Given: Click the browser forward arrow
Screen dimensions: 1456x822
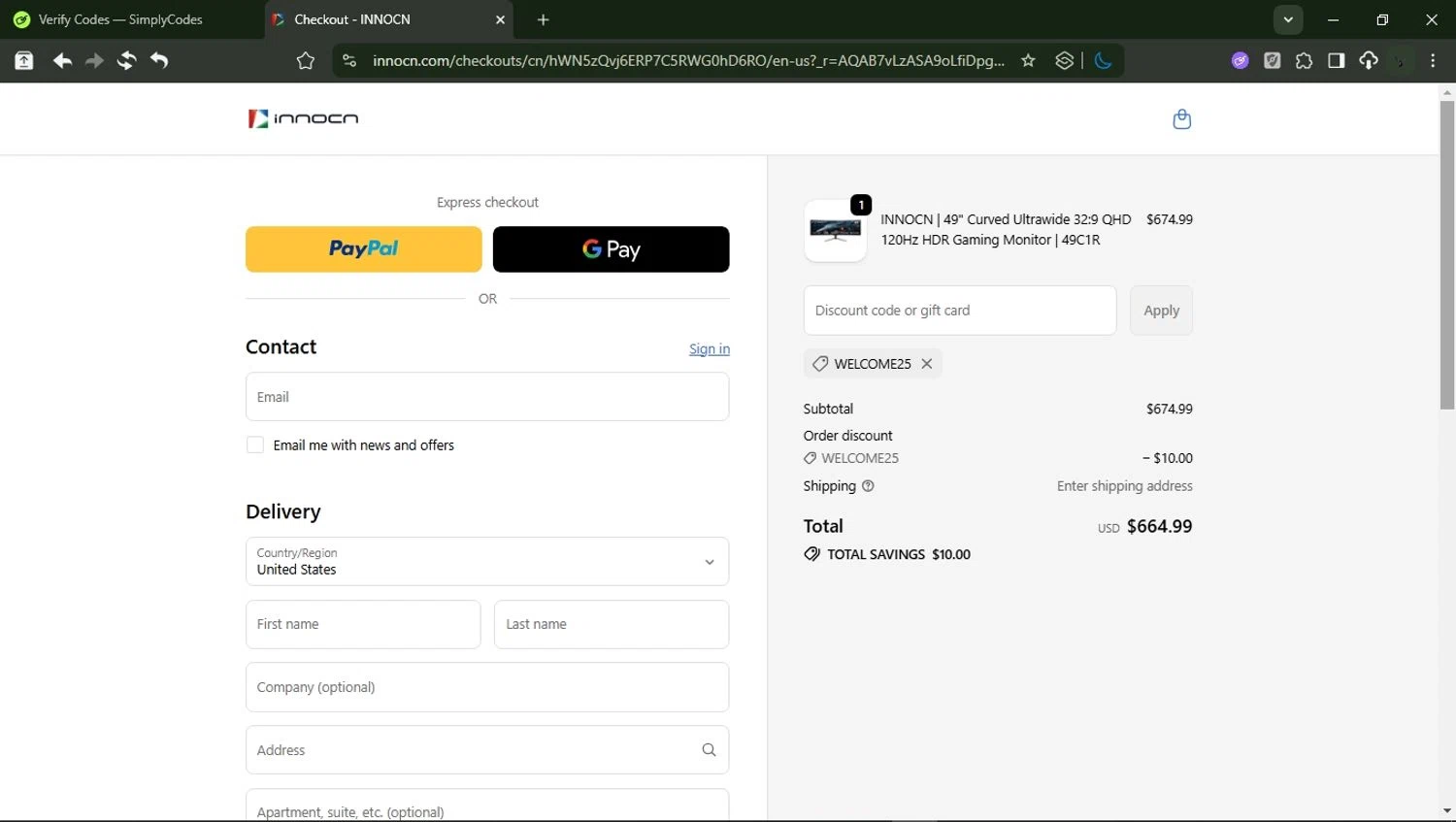Looking at the screenshot, I should tap(94, 60).
